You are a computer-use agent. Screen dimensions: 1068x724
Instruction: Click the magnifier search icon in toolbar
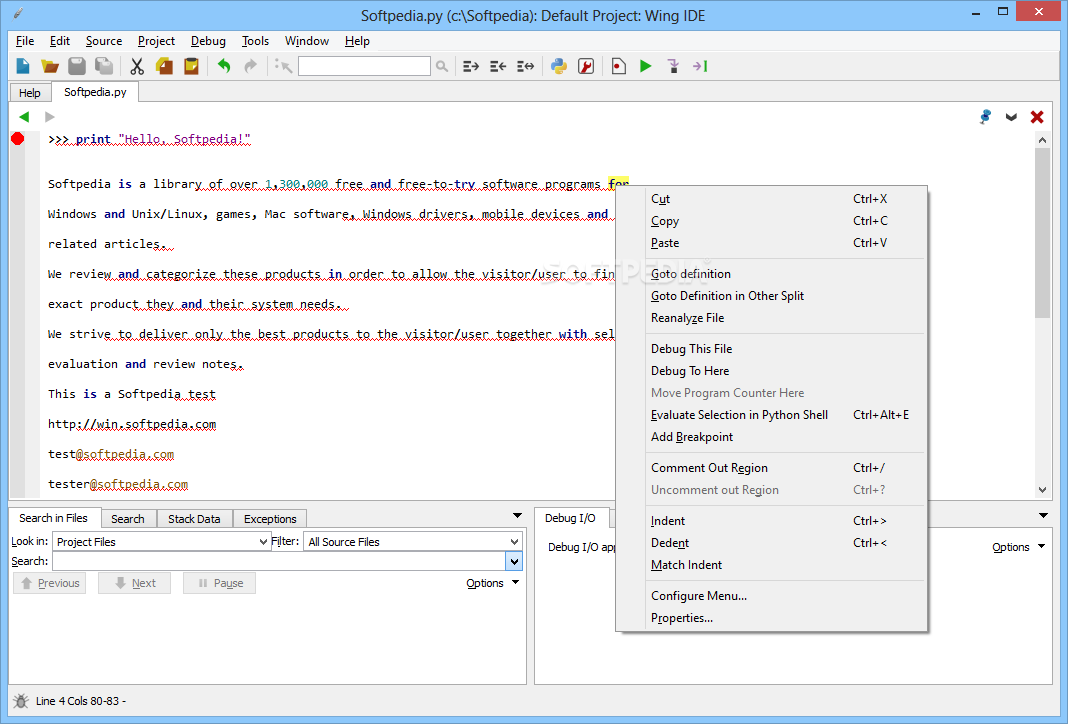pyautogui.click(x=442, y=66)
